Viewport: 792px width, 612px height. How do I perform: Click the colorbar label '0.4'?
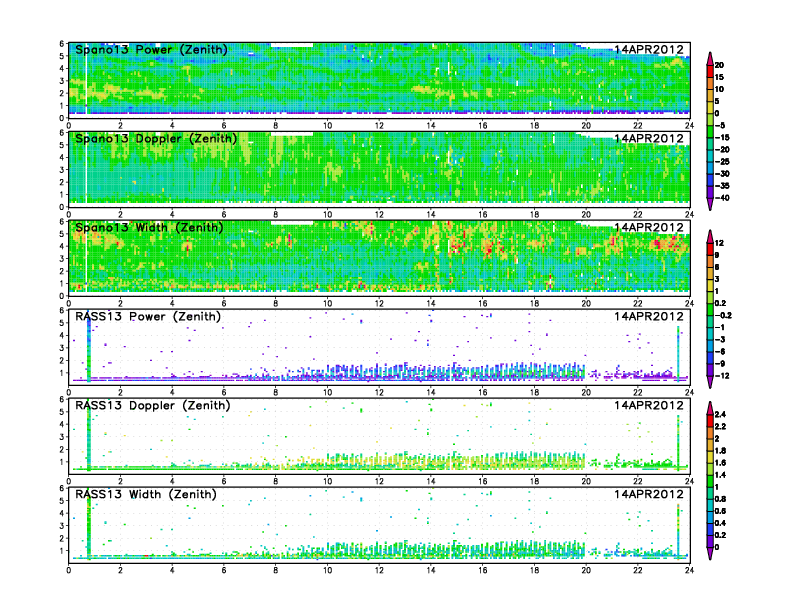[721, 523]
